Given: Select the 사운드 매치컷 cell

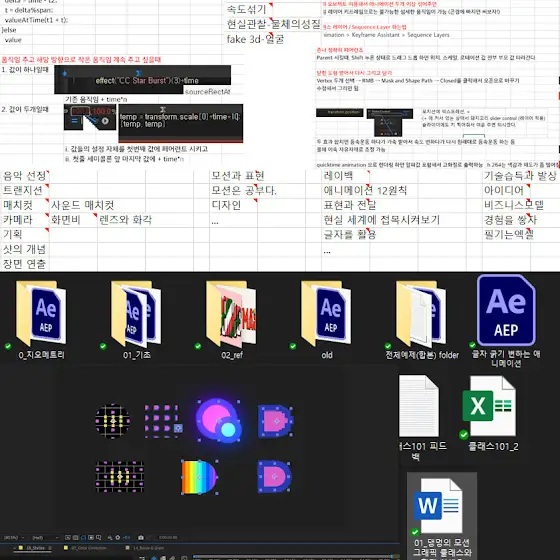Looking at the screenshot, I should (82, 205).
